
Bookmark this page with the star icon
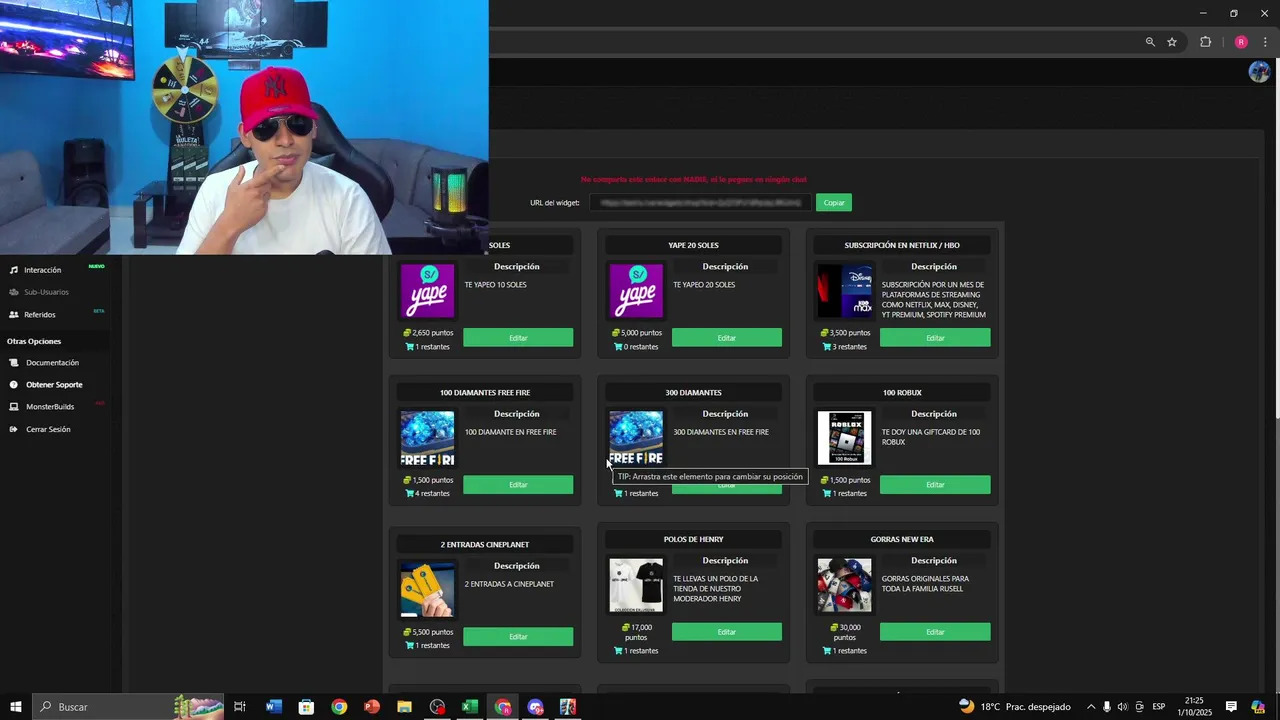click(1172, 42)
